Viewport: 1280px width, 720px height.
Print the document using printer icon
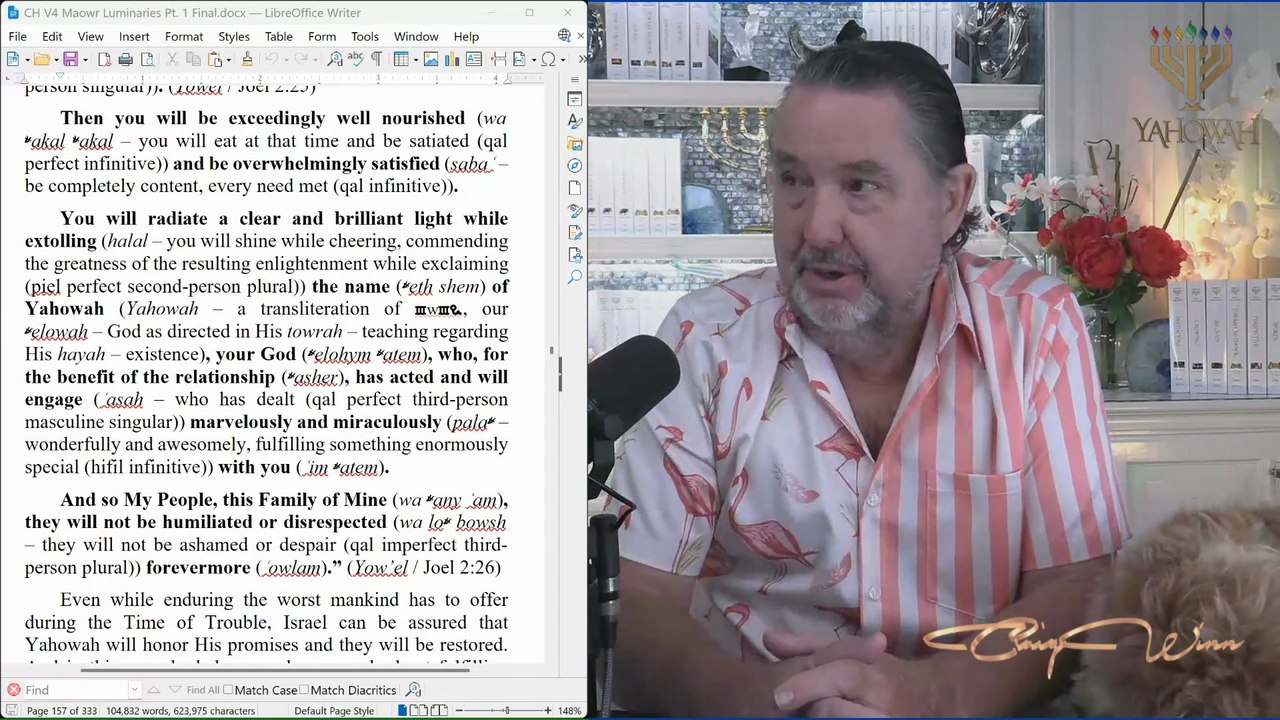click(125, 60)
